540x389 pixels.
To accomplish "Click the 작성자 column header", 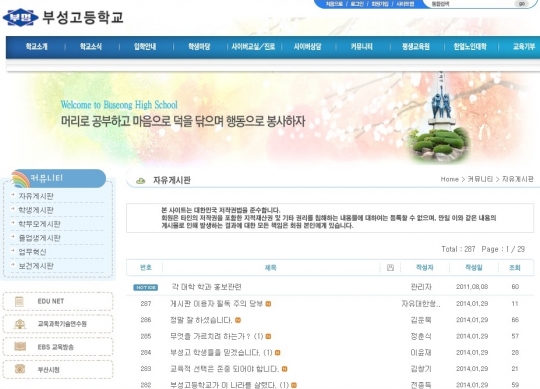I will (425, 267).
